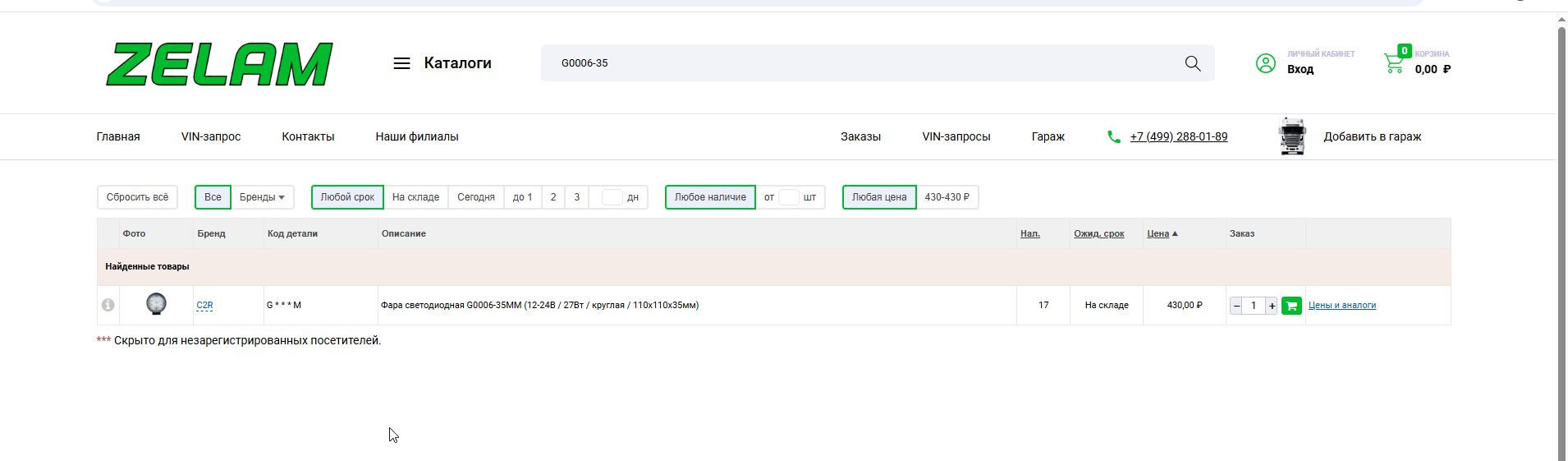Click the truck garage icon
This screenshot has width=1568, height=461.
(x=1292, y=136)
